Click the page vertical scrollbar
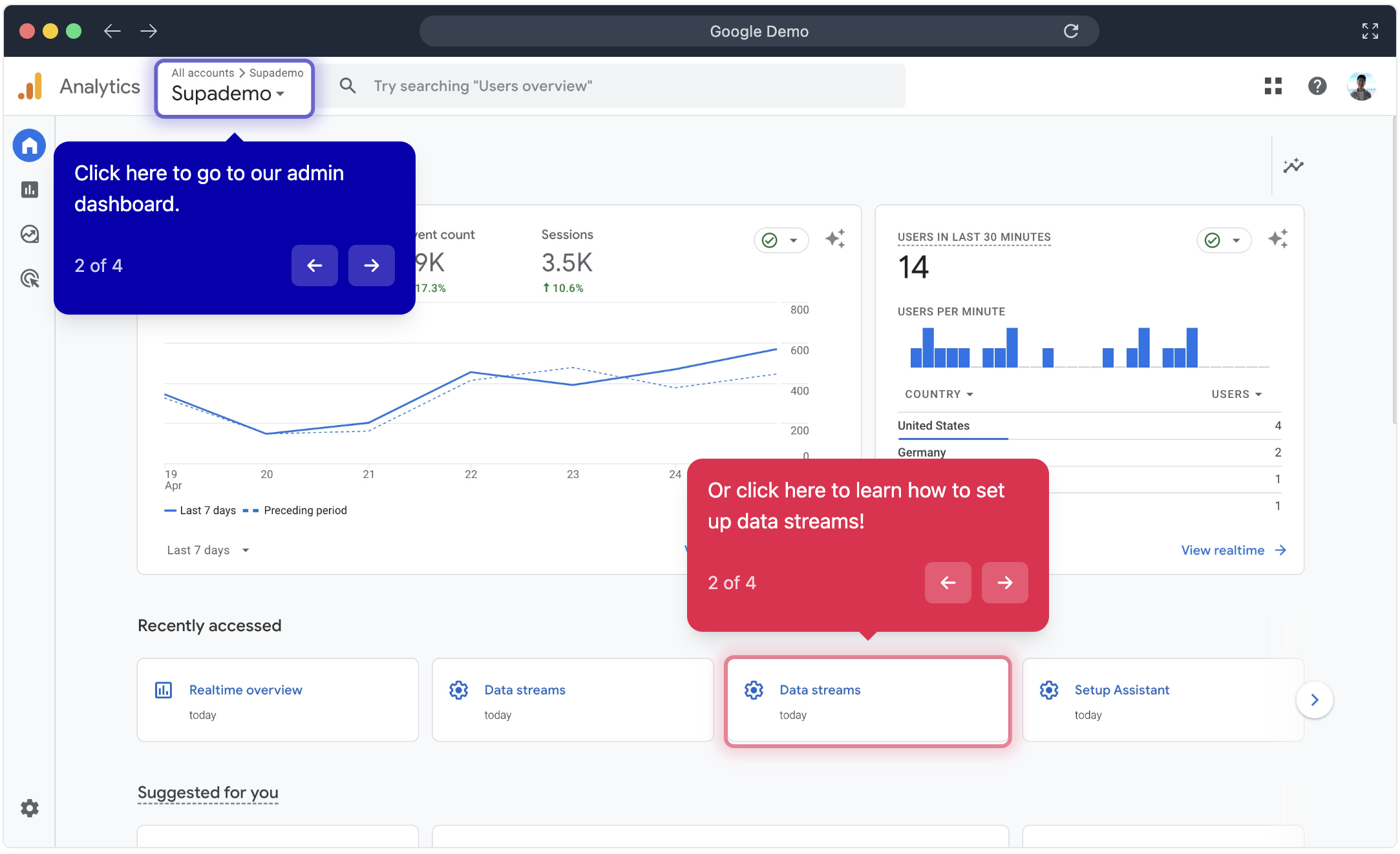Image resolution: width=1400 pixels, height=854 pixels. (x=1394, y=271)
